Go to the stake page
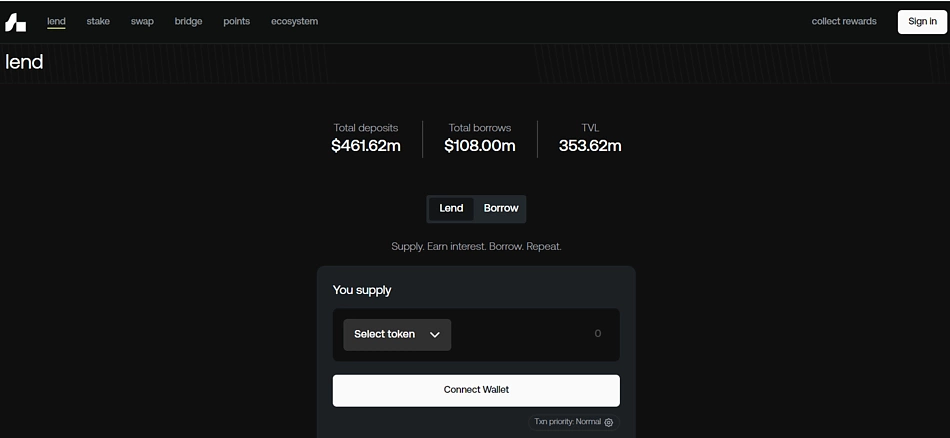950x438 pixels. (x=98, y=21)
